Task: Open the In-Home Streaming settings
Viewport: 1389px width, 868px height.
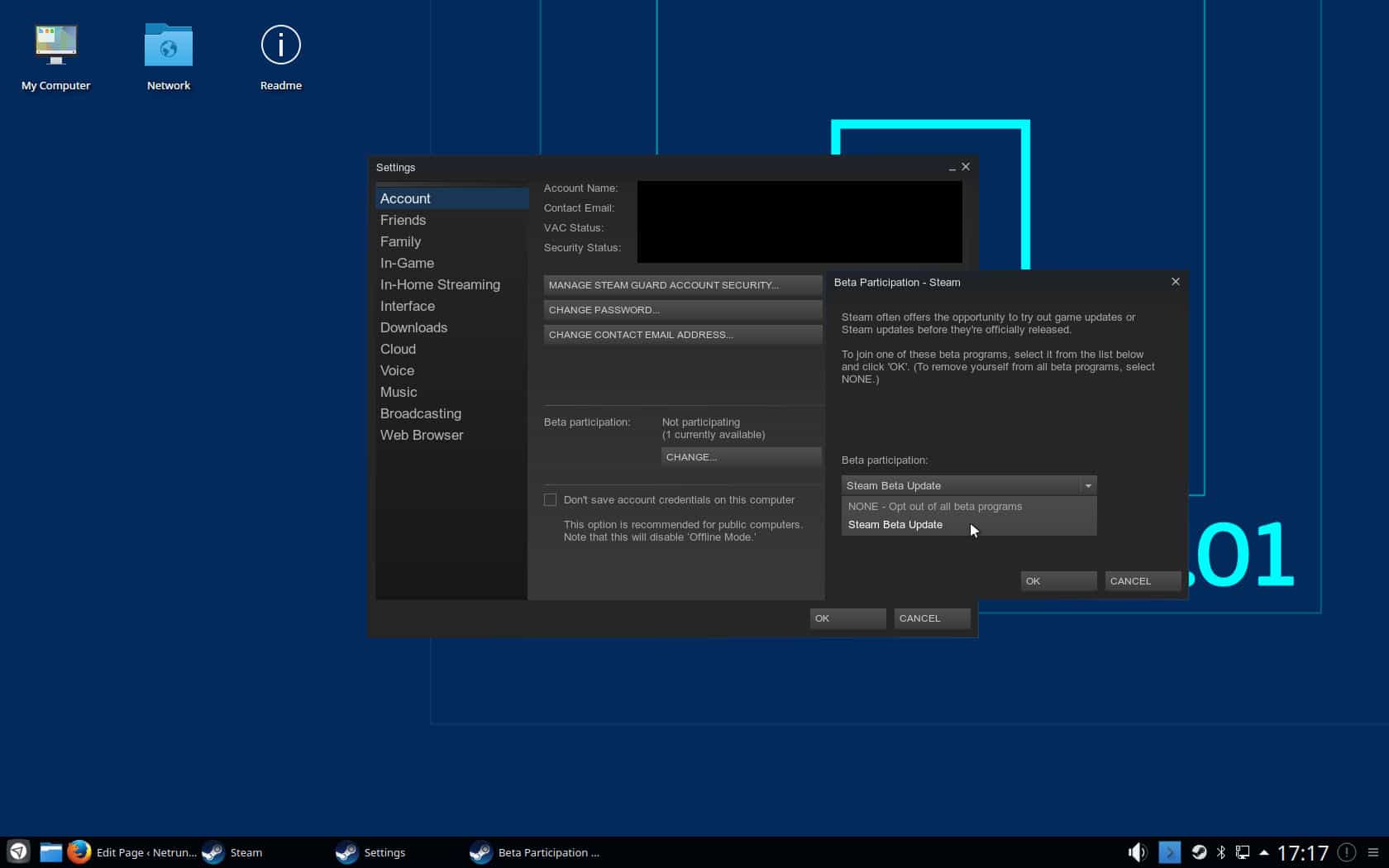Action: (x=451, y=284)
